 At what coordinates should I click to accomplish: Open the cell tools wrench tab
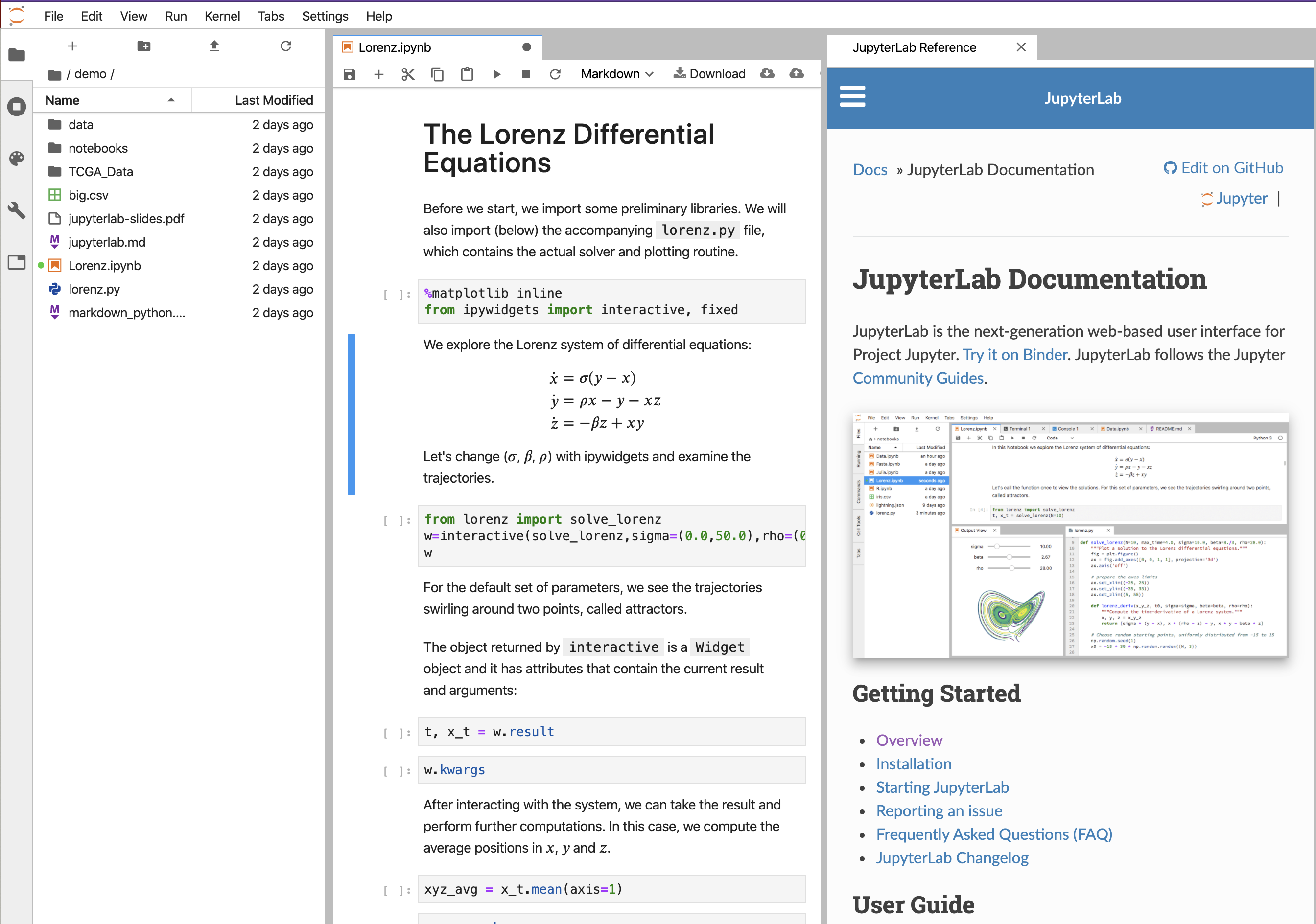pos(17,210)
